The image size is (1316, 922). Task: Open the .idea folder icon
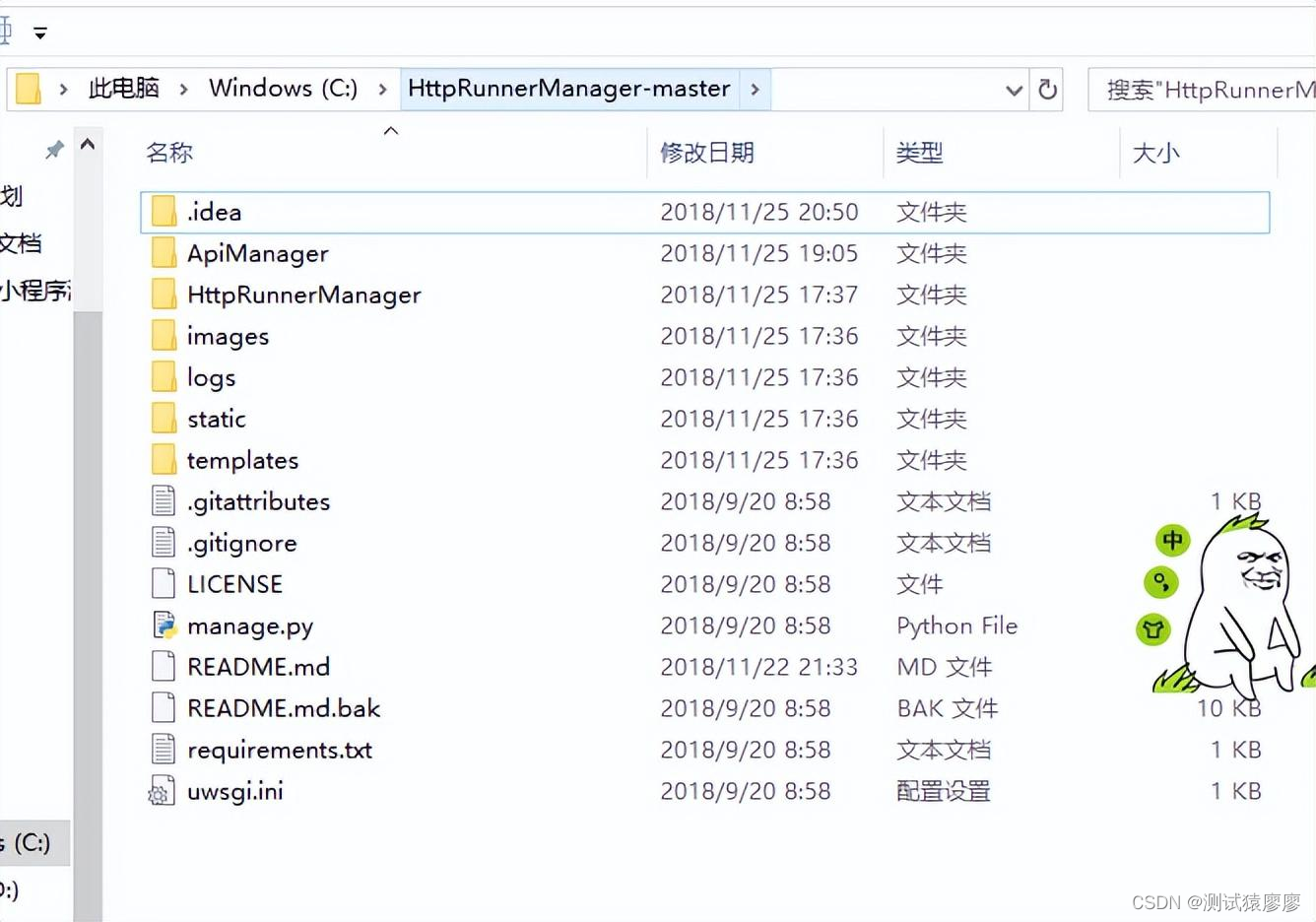164,211
